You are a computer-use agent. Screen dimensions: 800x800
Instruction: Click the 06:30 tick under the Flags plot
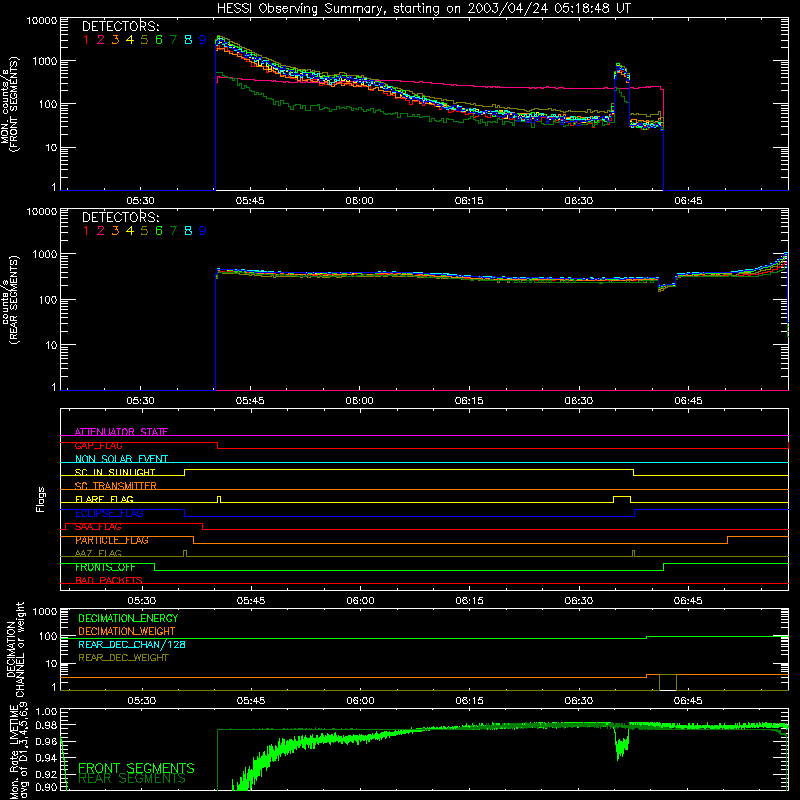pyautogui.click(x=579, y=601)
